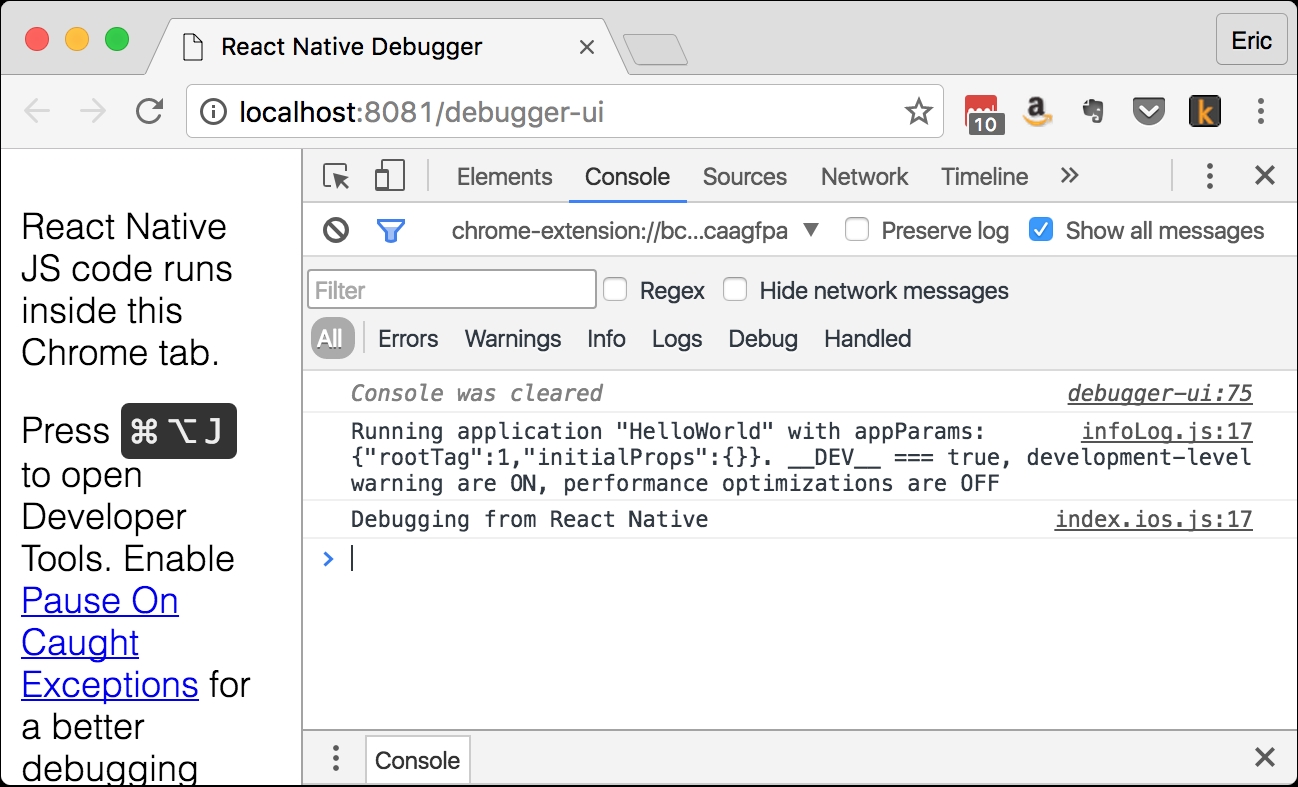Click the site info icon in address bar

[213, 112]
